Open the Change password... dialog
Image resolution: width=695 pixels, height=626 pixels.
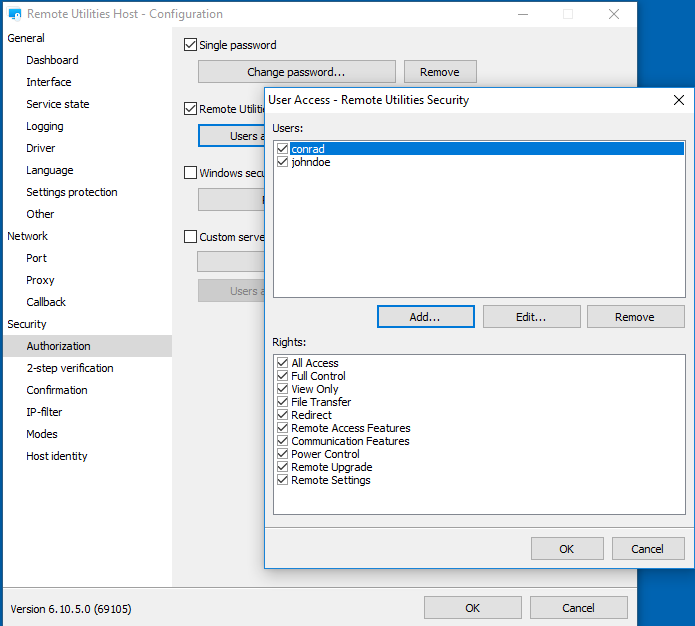pos(296,72)
